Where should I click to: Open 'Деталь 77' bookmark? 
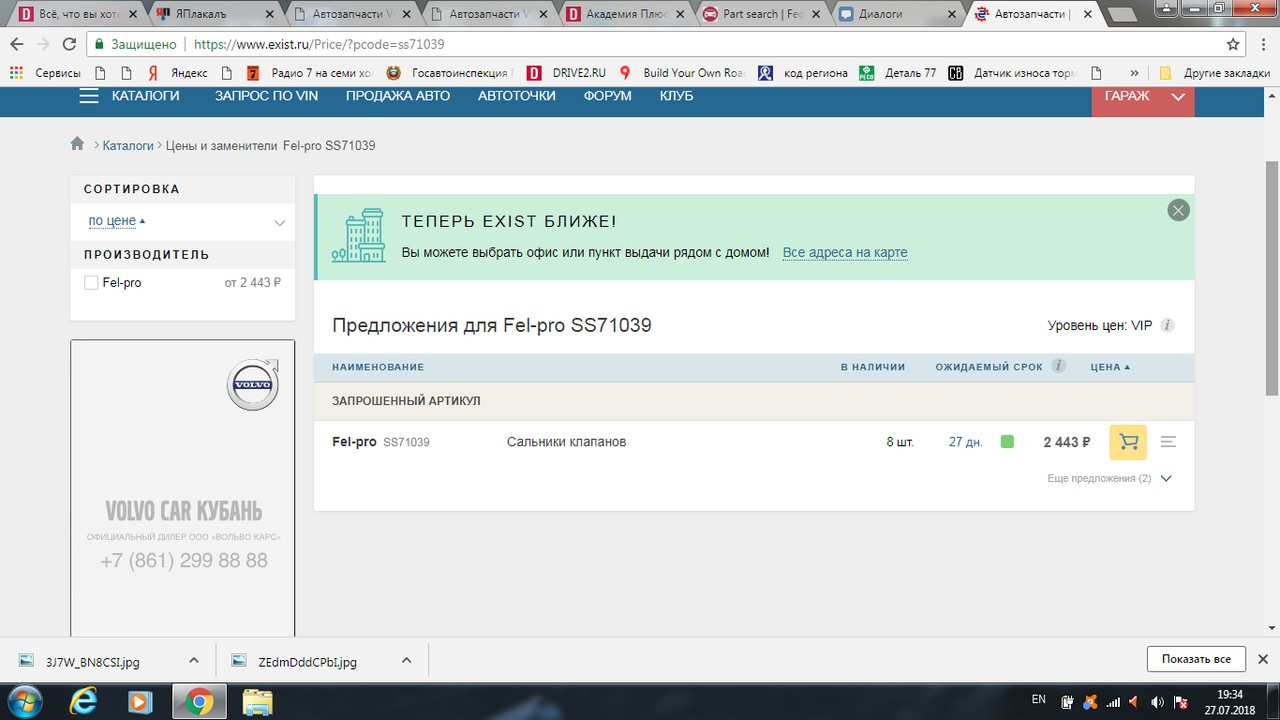click(x=898, y=73)
